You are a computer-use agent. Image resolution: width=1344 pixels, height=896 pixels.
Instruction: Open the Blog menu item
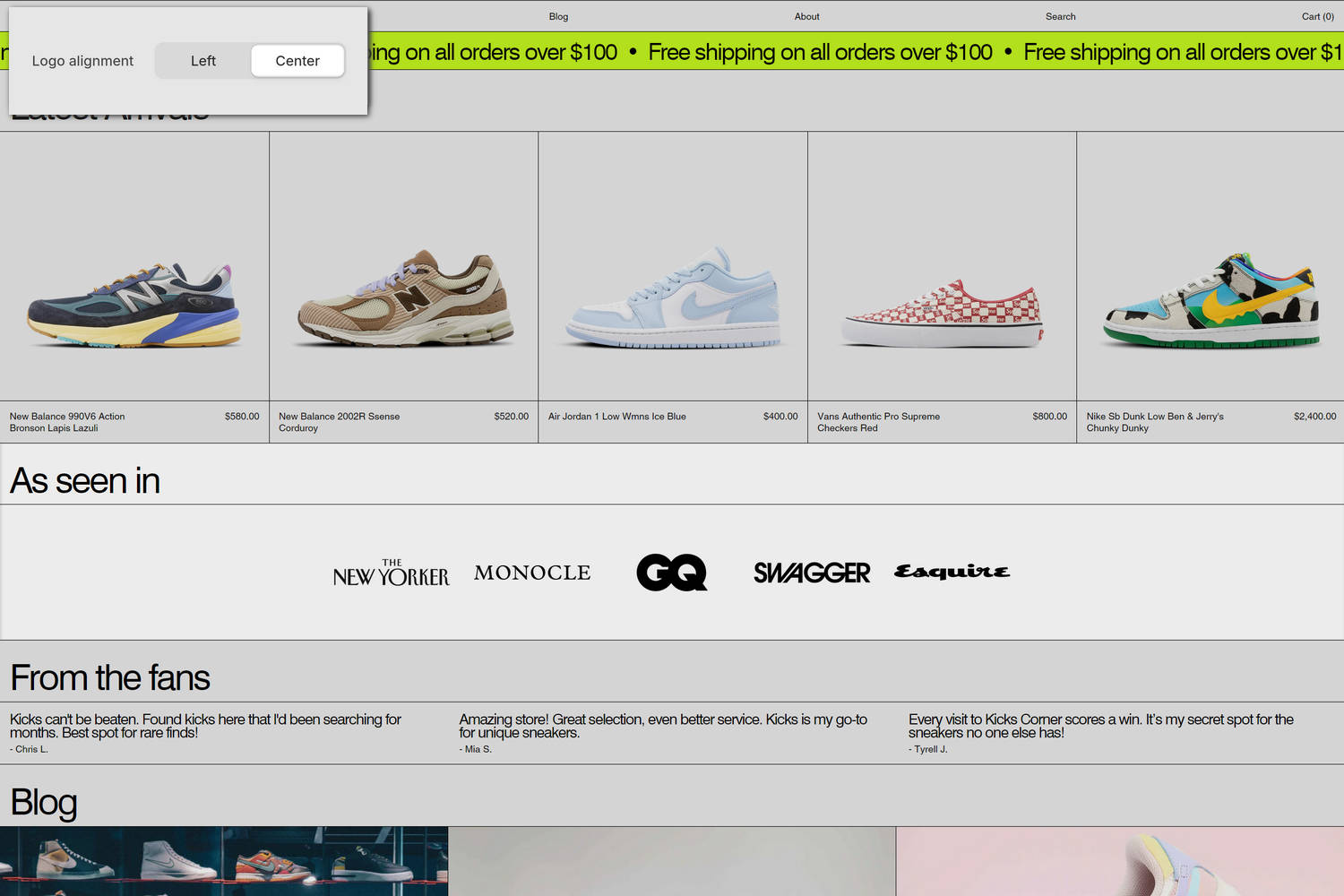(558, 16)
